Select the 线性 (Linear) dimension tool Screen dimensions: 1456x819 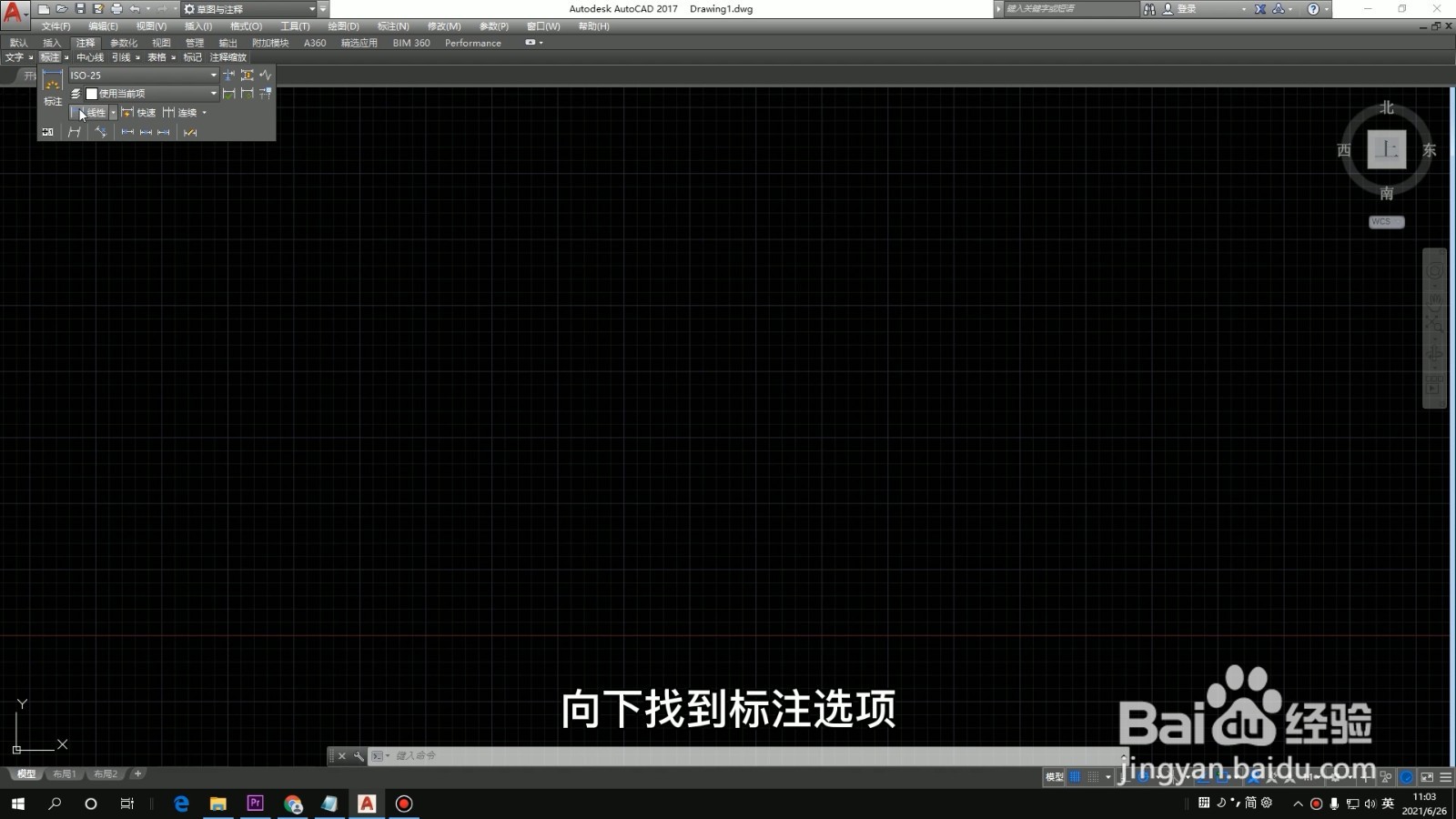pos(91,112)
